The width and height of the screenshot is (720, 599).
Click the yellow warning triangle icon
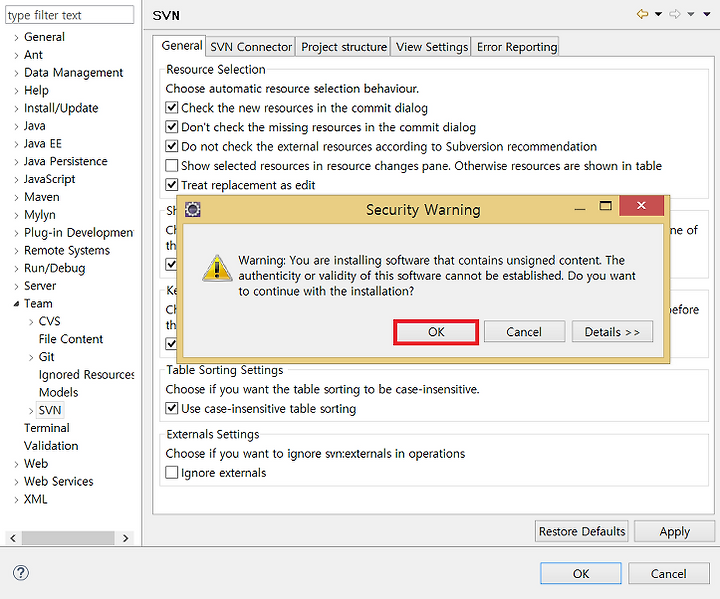[217, 268]
